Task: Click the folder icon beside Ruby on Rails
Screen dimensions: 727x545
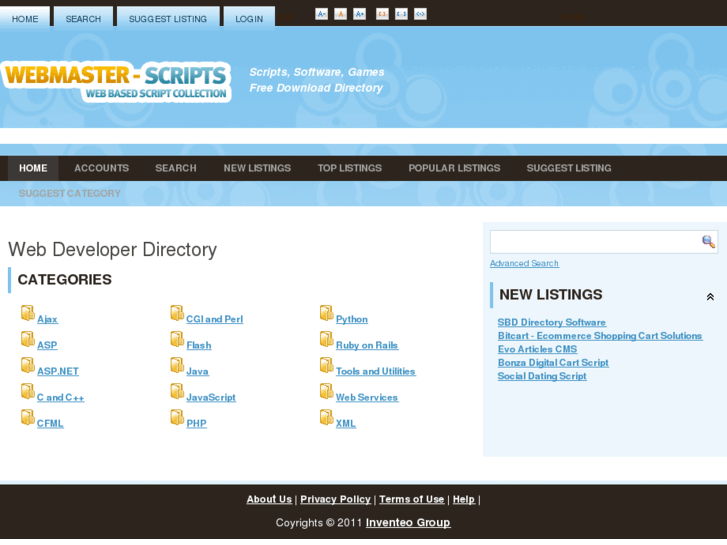Action: click(327, 339)
